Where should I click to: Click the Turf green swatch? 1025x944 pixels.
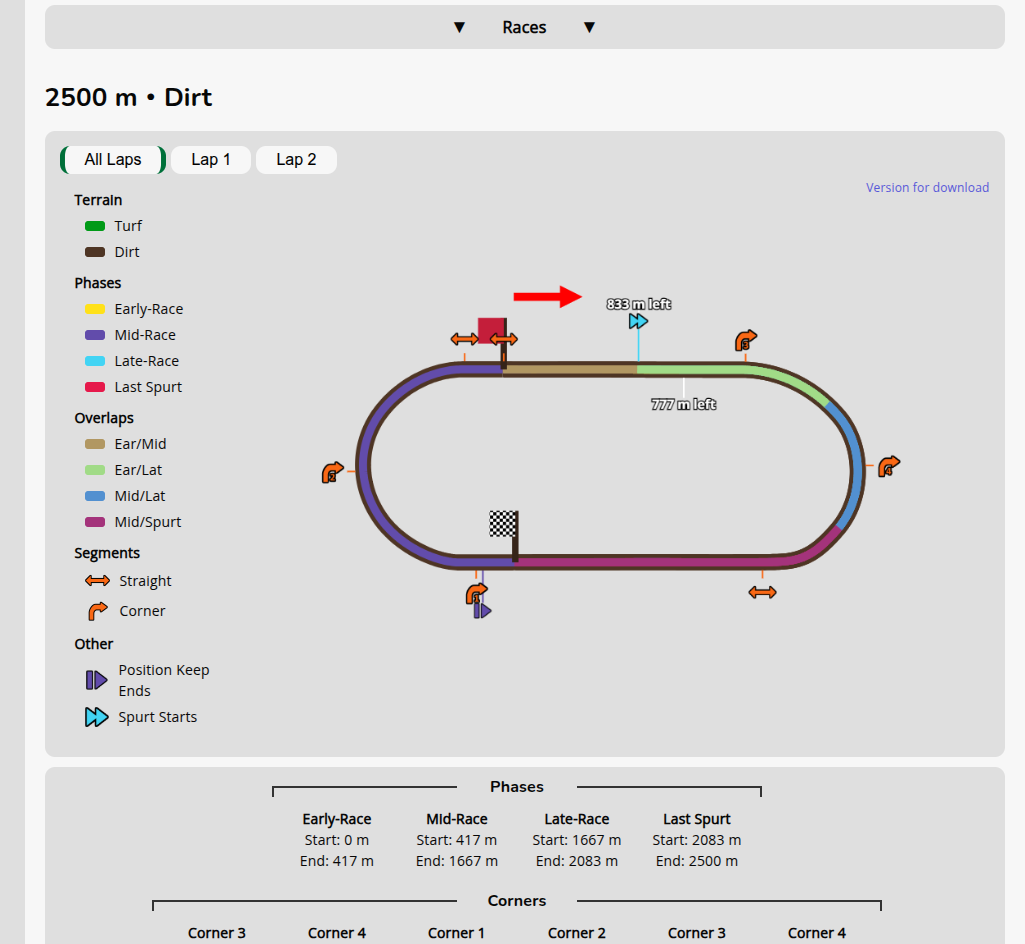[x=95, y=226]
